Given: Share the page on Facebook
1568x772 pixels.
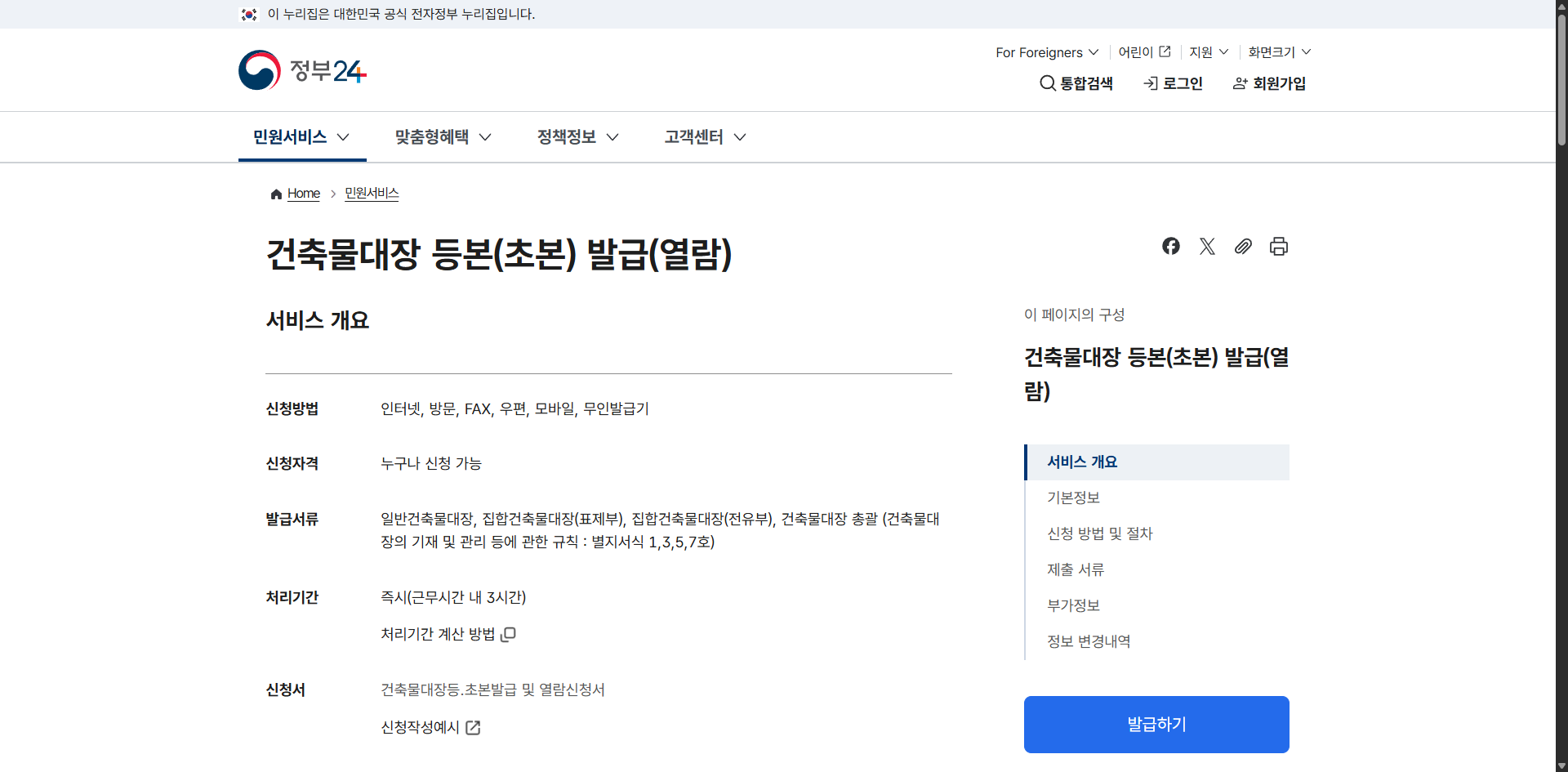Looking at the screenshot, I should click(1170, 246).
